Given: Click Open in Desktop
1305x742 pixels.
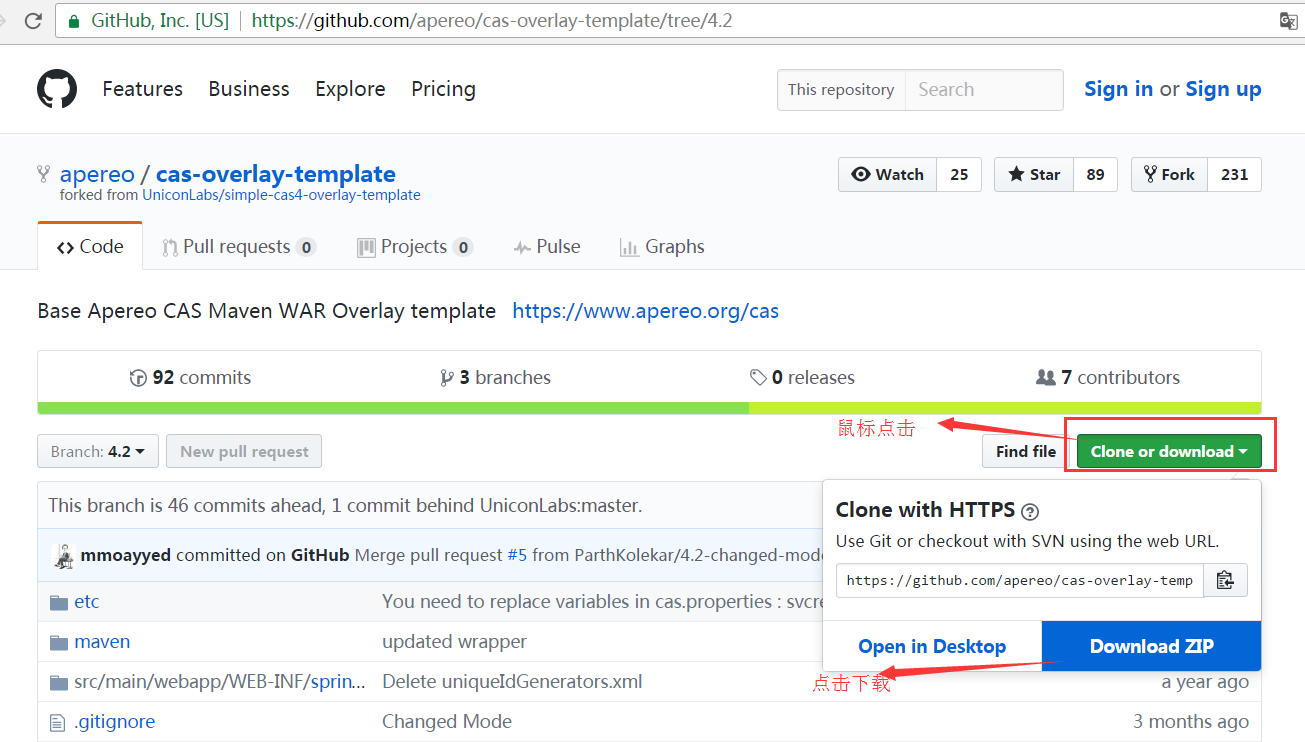Looking at the screenshot, I should click(932, 646).
